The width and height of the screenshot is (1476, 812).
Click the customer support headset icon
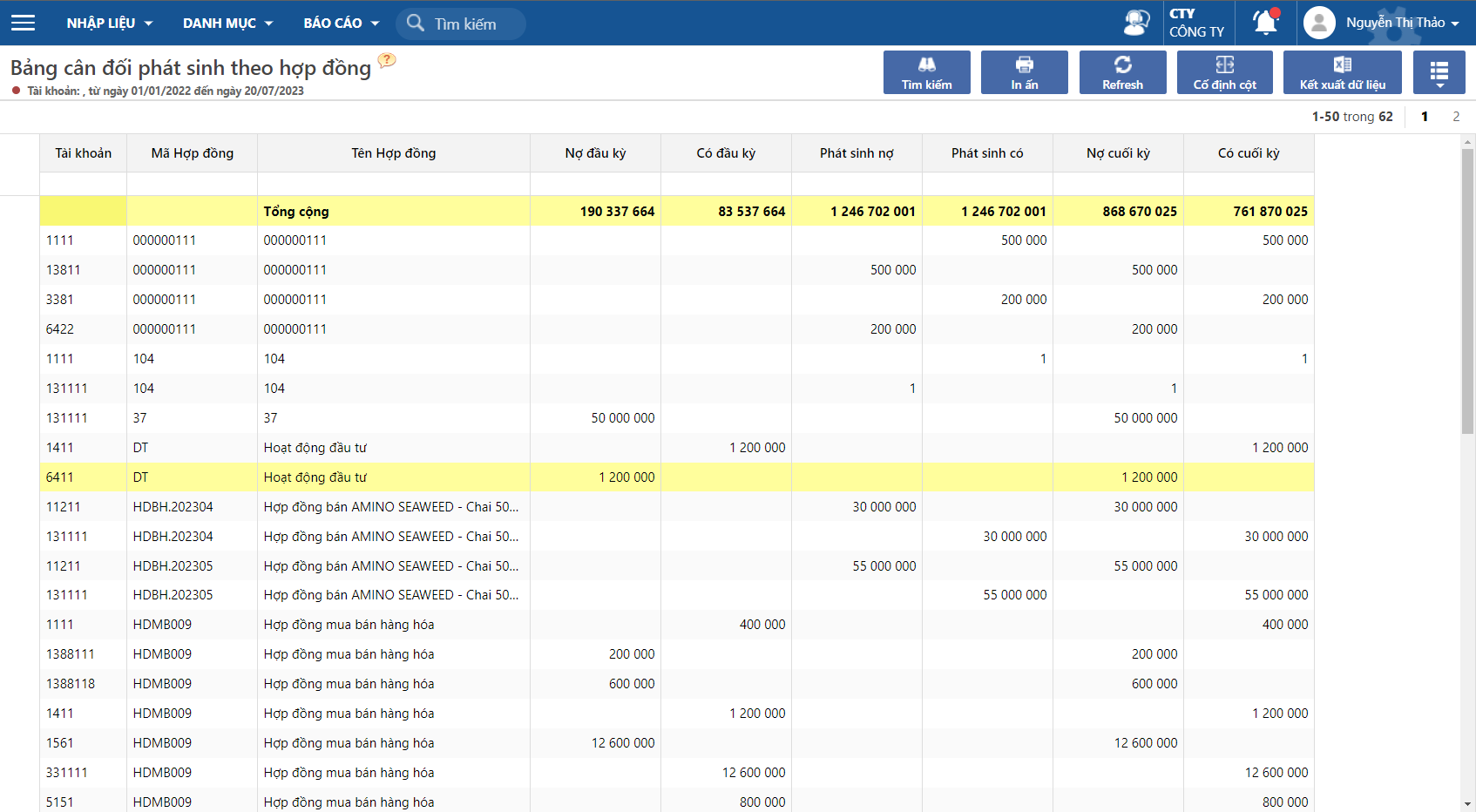[1136, 23]
